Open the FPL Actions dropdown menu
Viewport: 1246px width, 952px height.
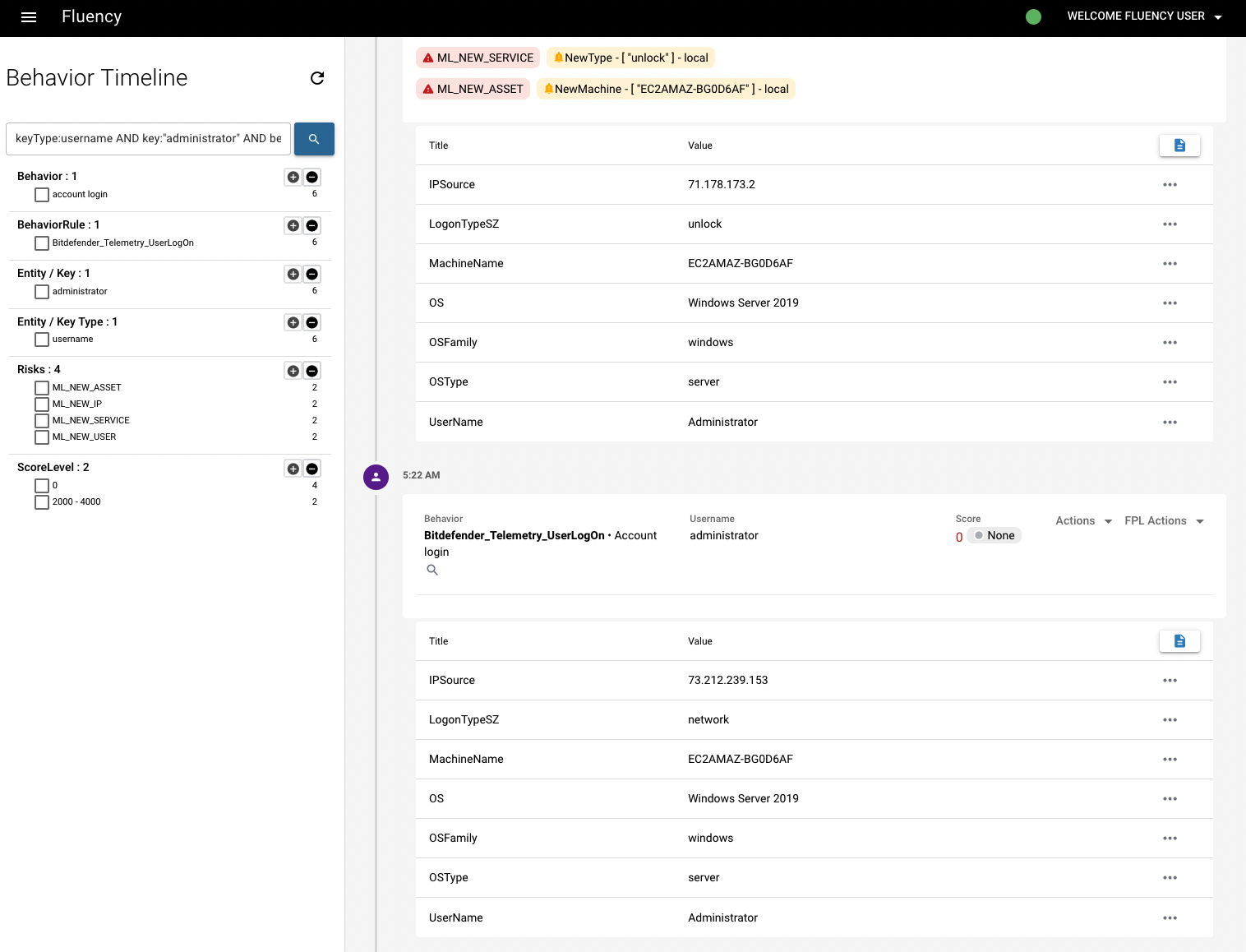[1164, 521]
